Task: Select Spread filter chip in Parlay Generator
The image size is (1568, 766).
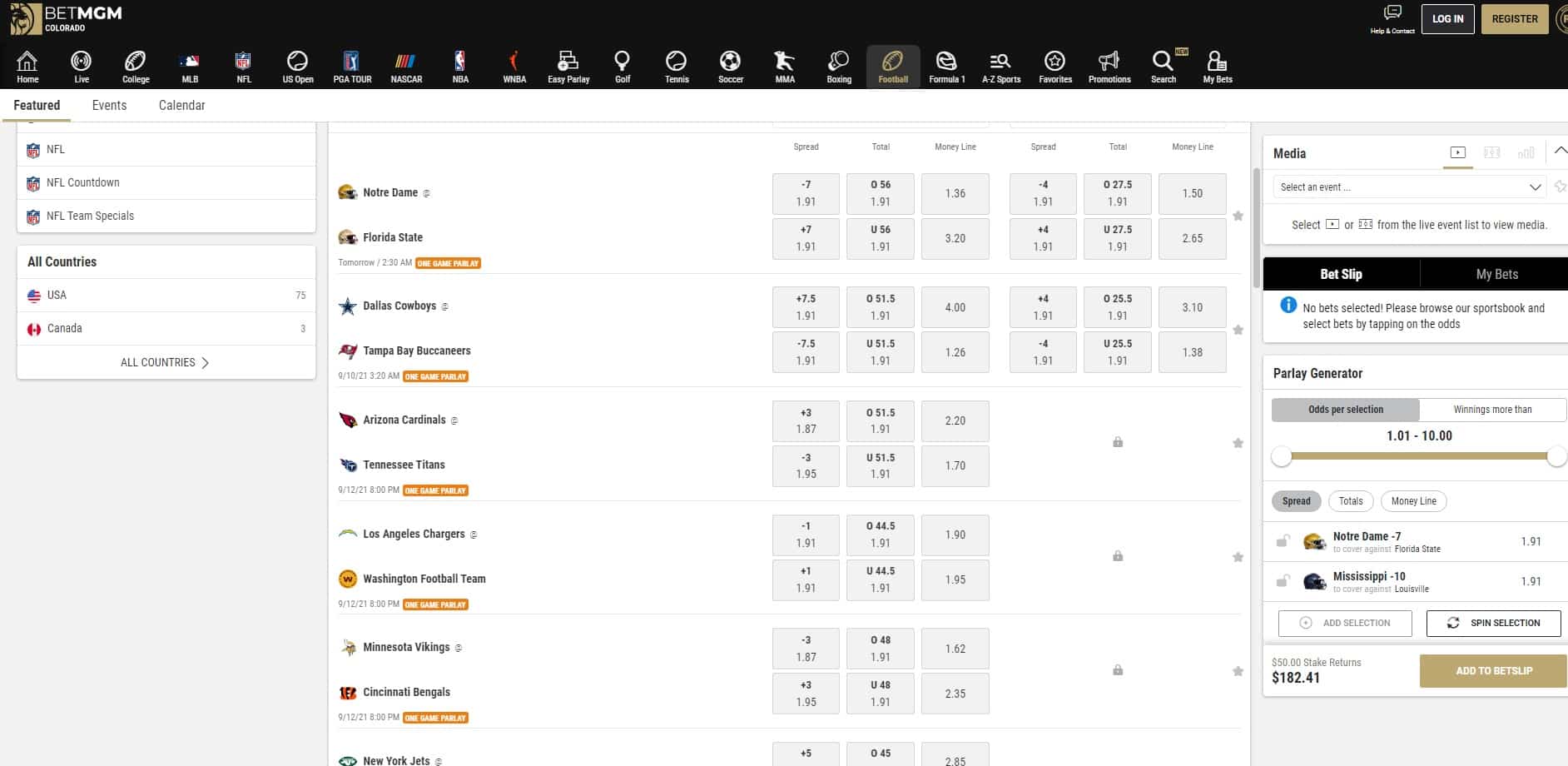Action: click(1296, 501)
